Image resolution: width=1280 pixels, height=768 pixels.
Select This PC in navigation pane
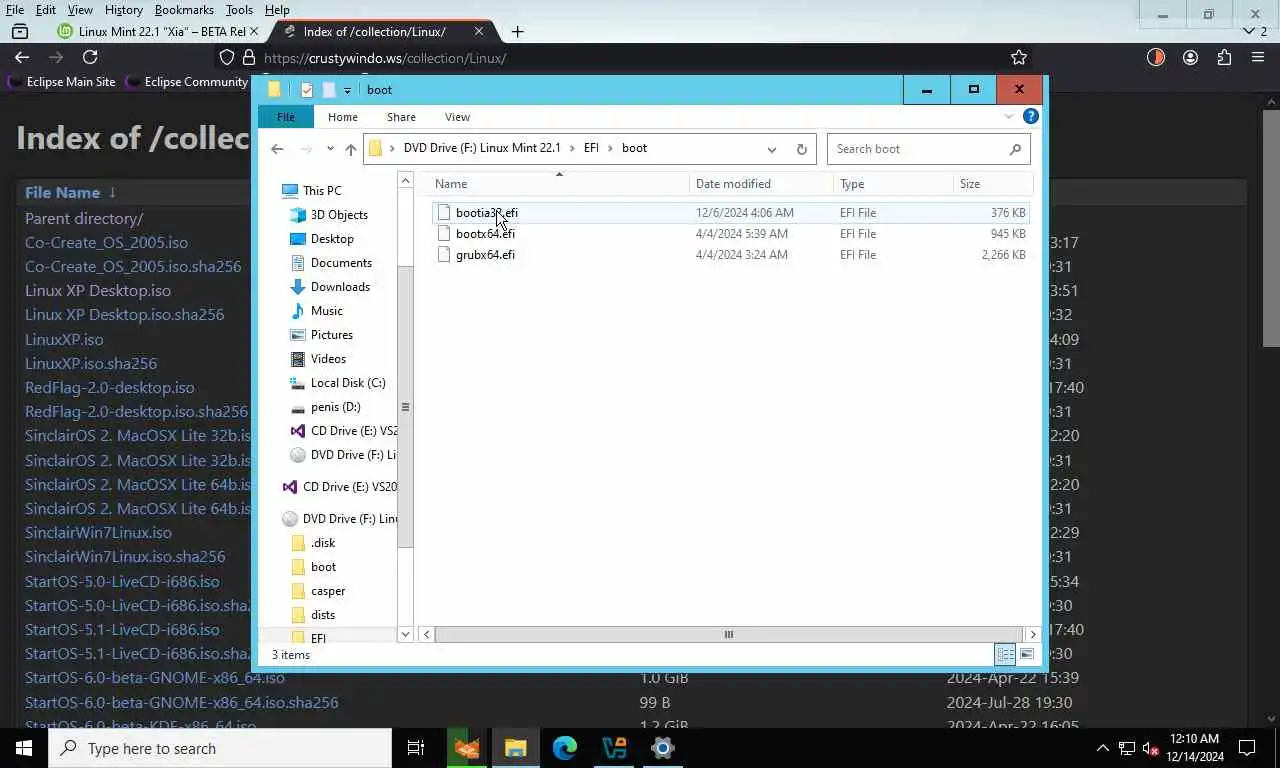(322, 190)
